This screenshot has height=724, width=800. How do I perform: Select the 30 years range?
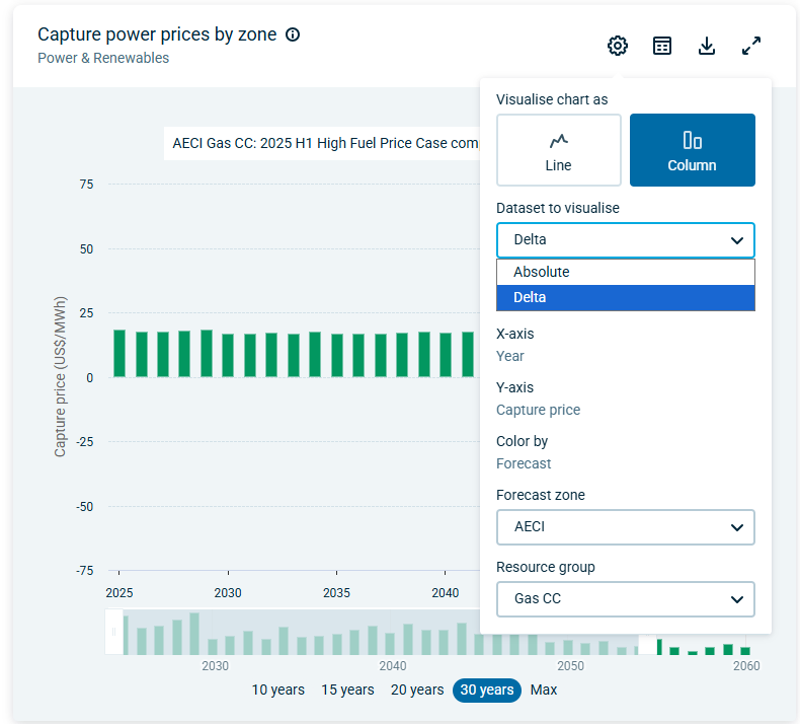[x=487, y=690]
